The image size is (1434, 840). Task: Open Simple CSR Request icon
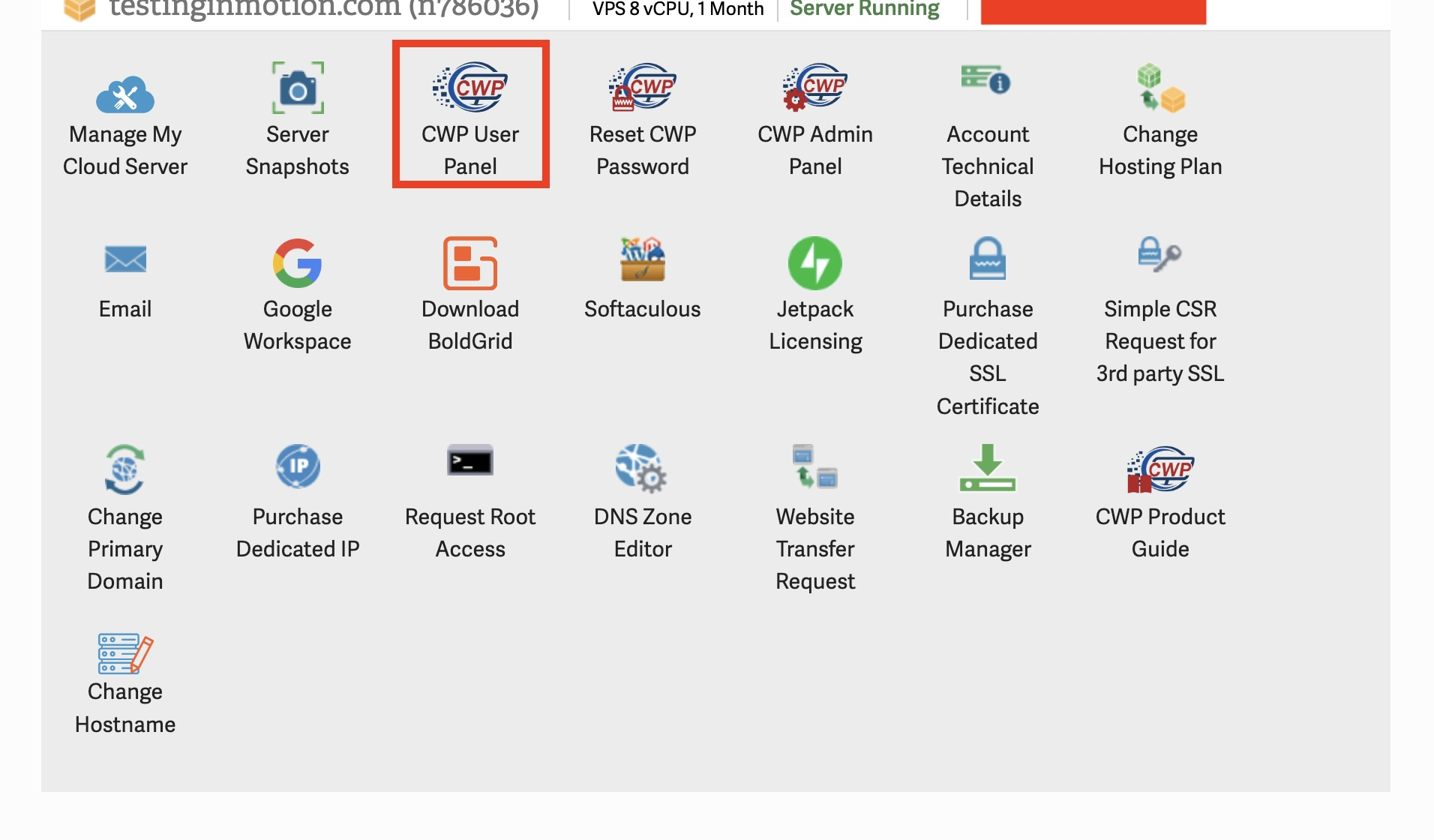1160,254
